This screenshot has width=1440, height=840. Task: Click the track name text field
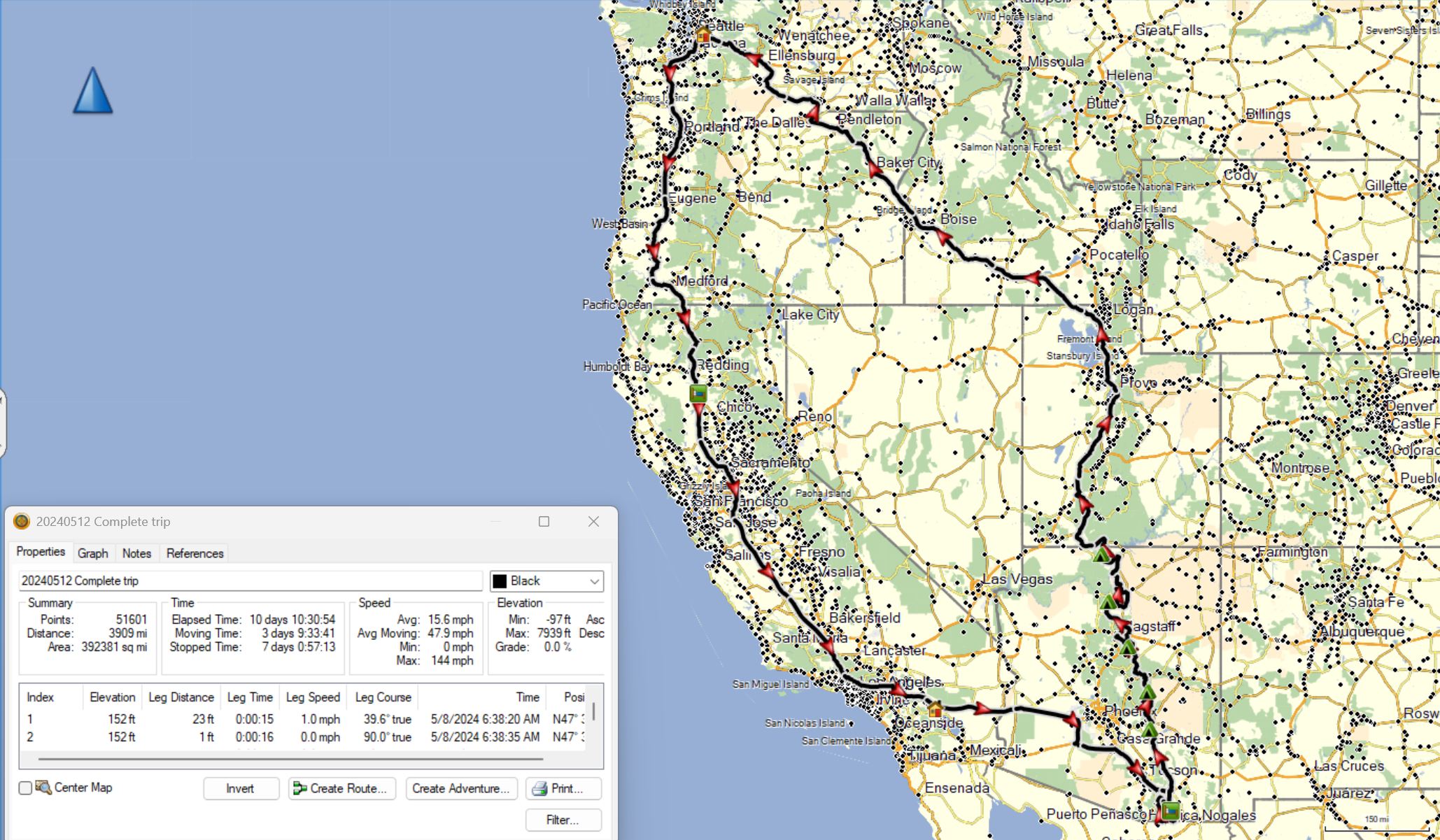[x=250, y=581]
